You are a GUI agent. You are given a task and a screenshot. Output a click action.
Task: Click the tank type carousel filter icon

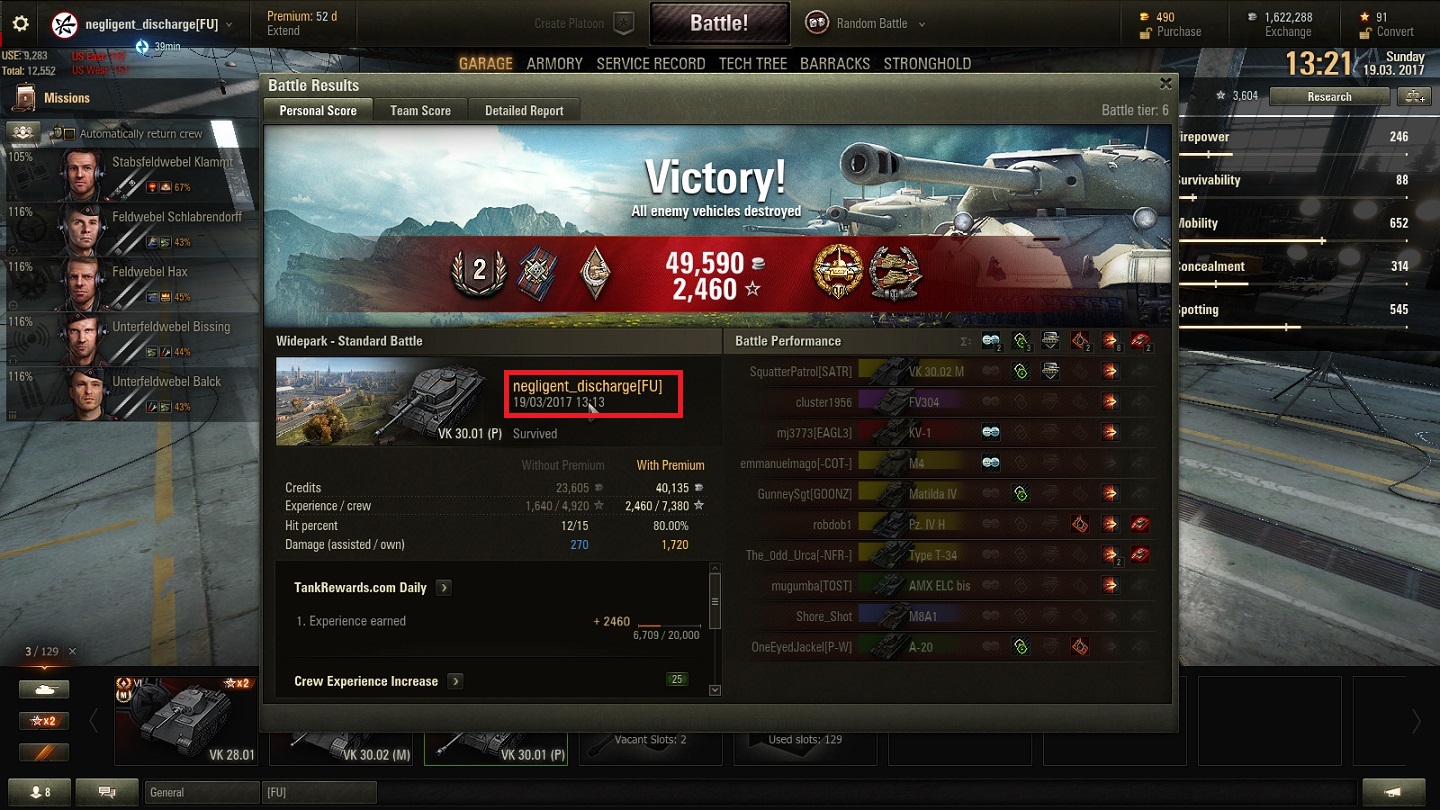tap(44, 690)
